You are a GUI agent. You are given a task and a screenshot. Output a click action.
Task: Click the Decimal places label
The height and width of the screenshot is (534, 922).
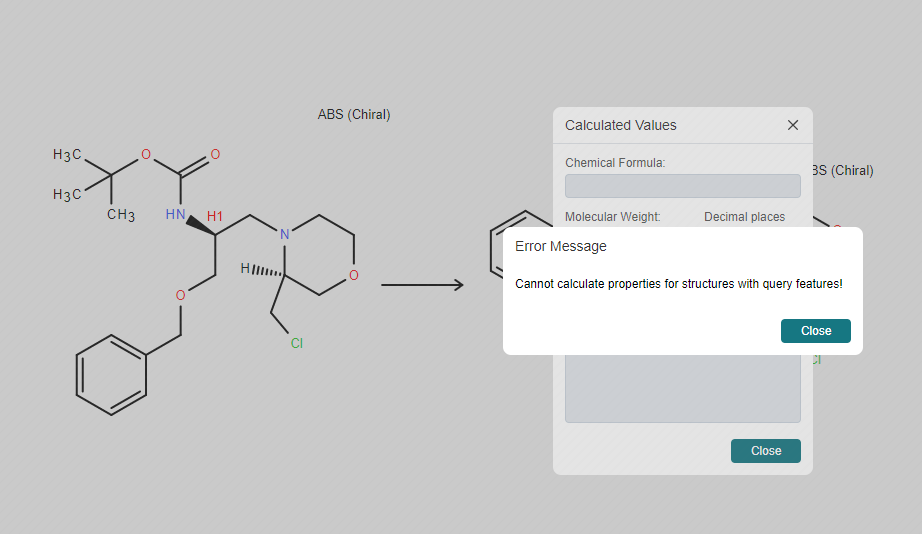[744, 217]
